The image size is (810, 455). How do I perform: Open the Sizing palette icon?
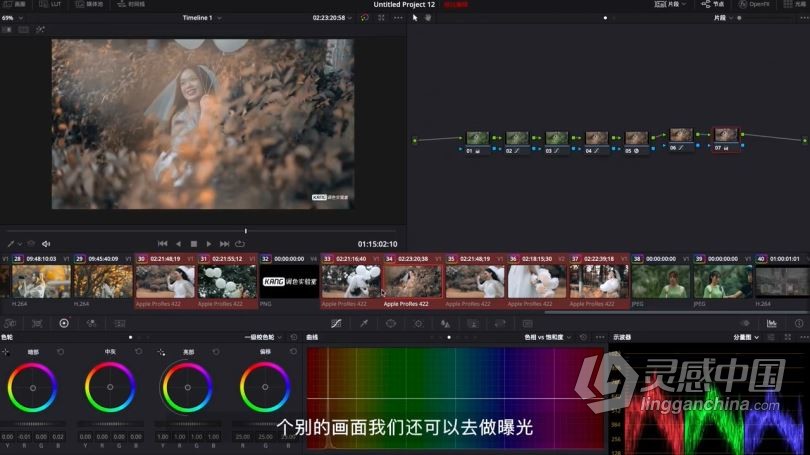coord(500,323)
